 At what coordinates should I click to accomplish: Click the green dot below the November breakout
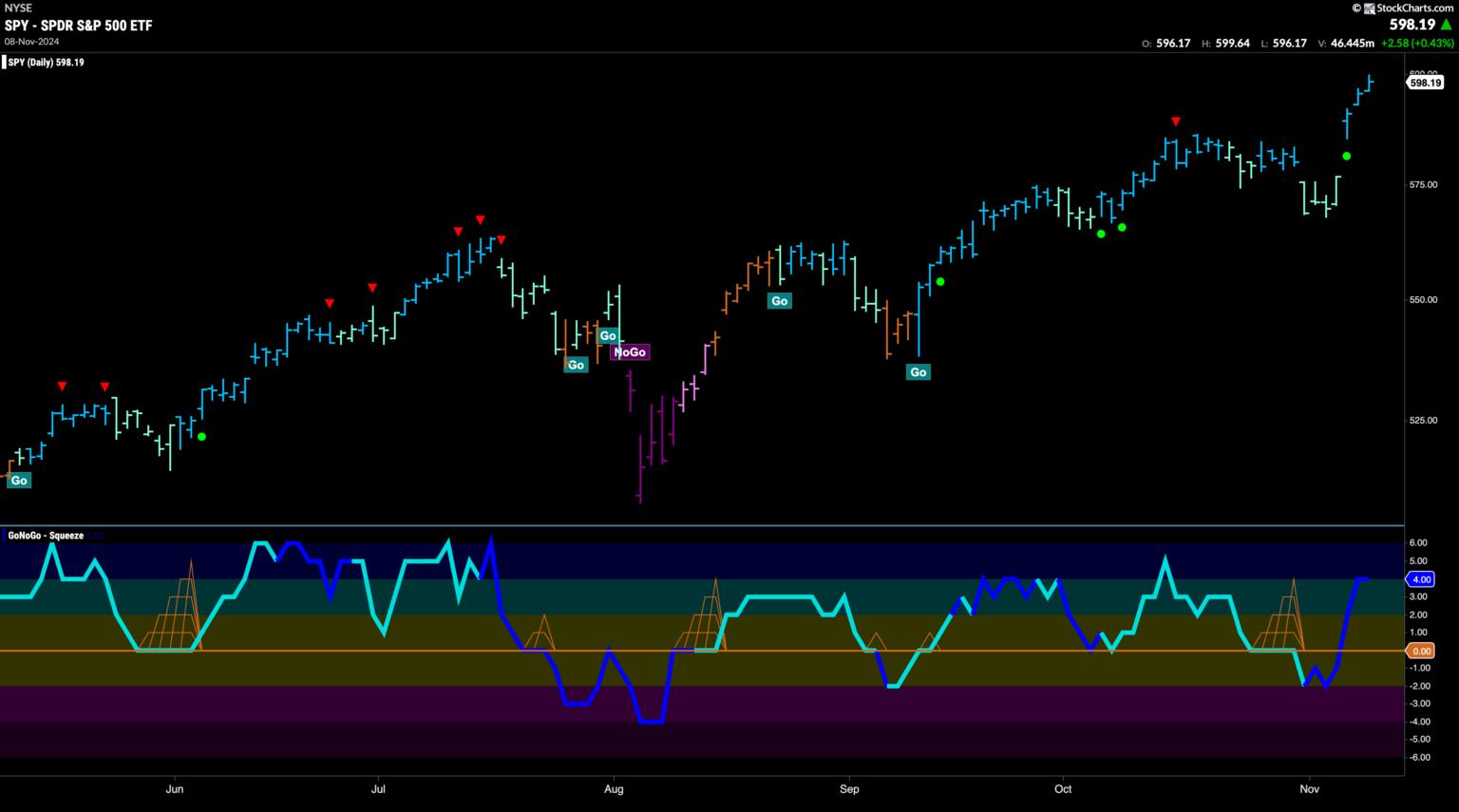(x=1346, y=156)
